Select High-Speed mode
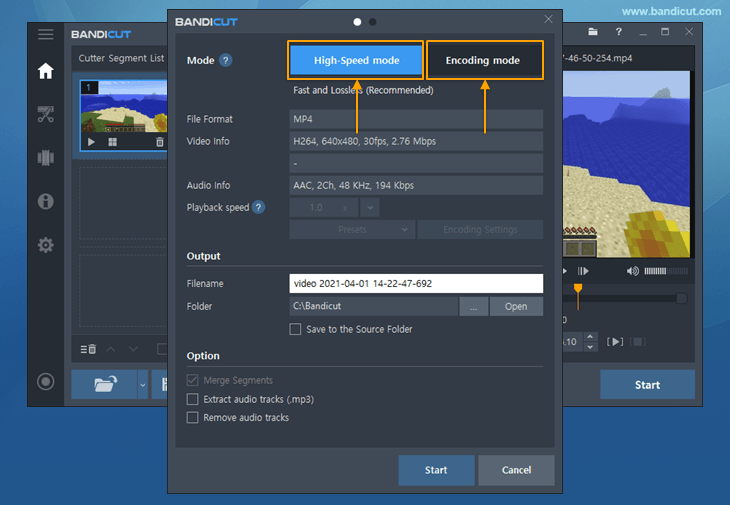 tap(356, 60)
